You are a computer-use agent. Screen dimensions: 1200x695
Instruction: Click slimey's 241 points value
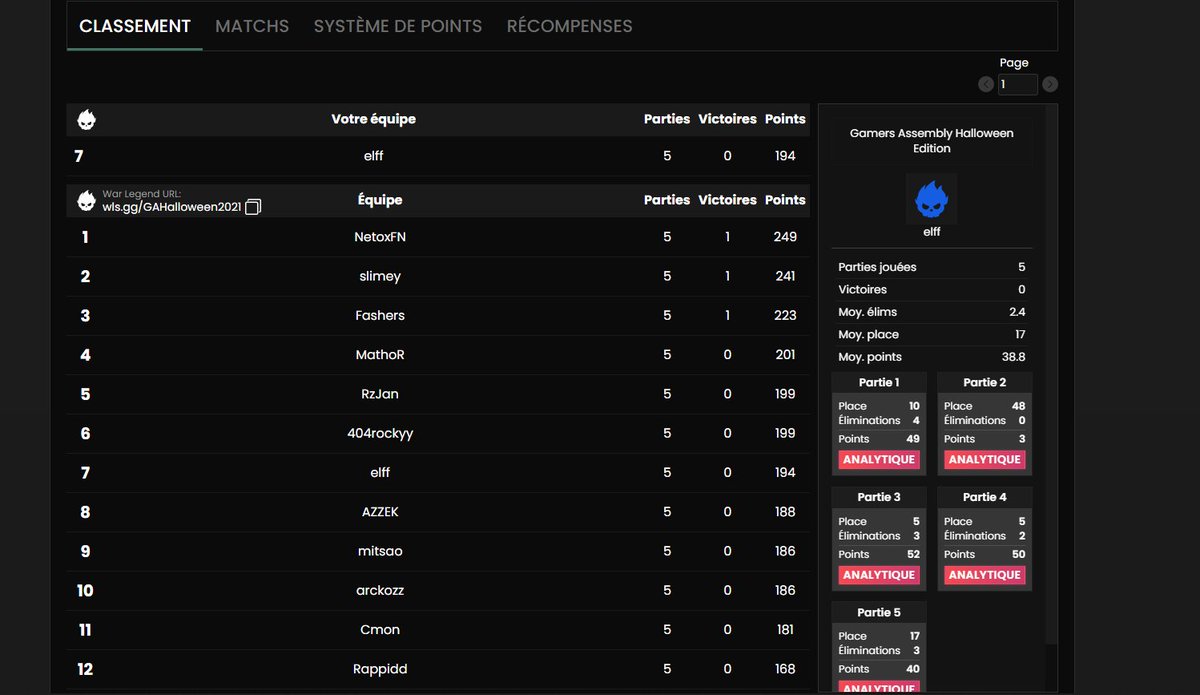(785, 276)
